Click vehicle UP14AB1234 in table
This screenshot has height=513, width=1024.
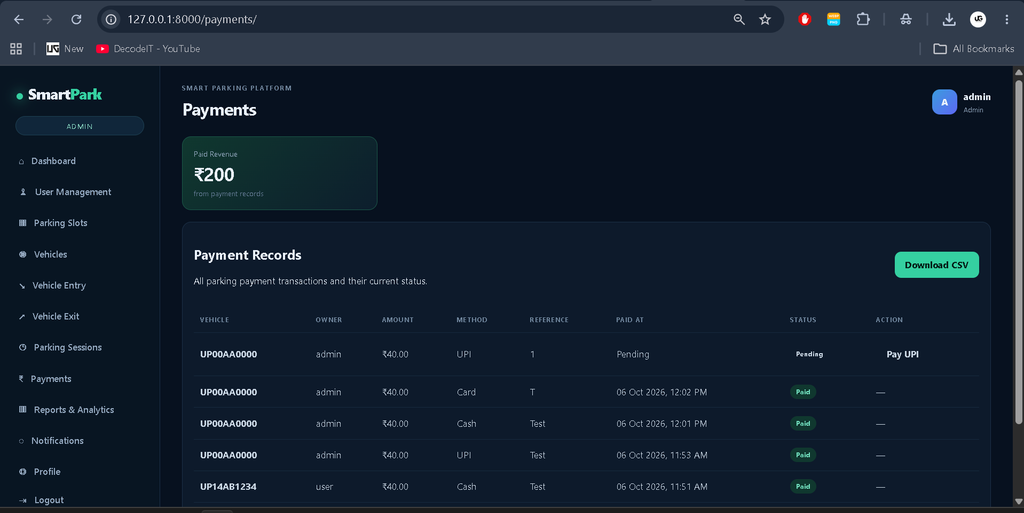tap(228, 487)
